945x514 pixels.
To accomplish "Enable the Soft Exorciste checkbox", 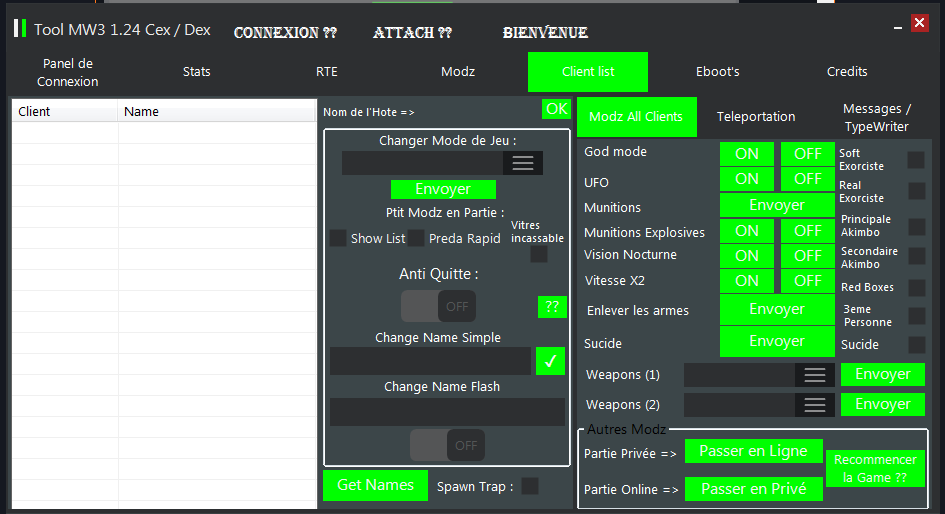I will click(x=916, y=160).
